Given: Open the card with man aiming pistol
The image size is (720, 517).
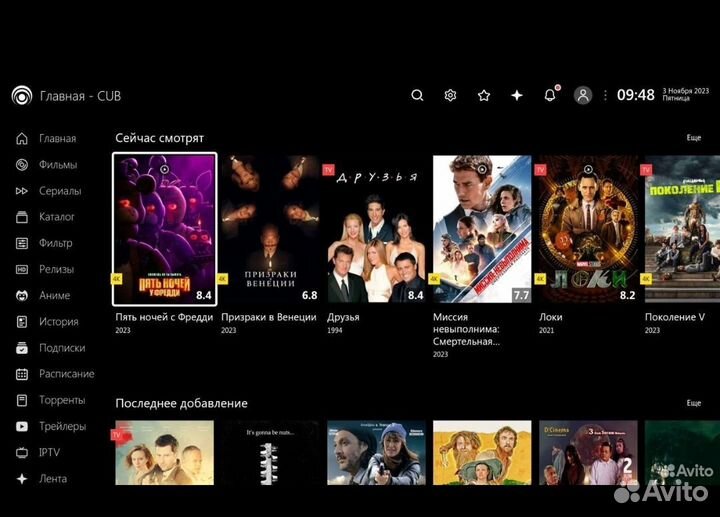Looking at the screenshot, I should (376, 453).
